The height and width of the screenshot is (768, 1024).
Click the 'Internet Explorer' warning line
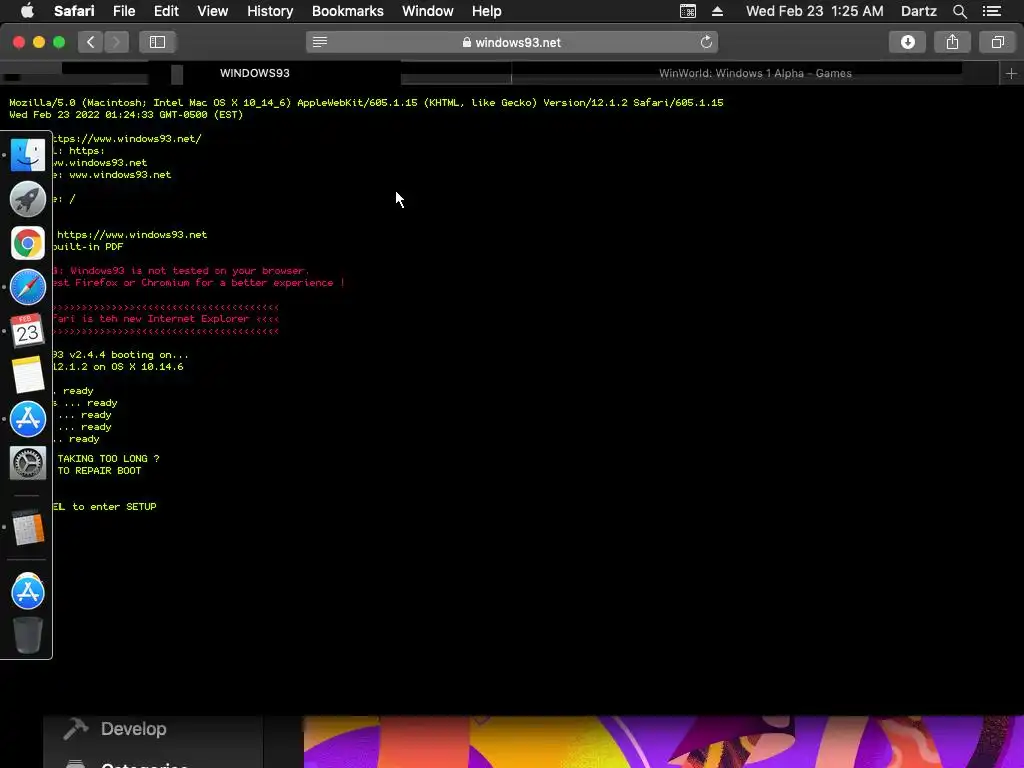click(x=165, y=319)
